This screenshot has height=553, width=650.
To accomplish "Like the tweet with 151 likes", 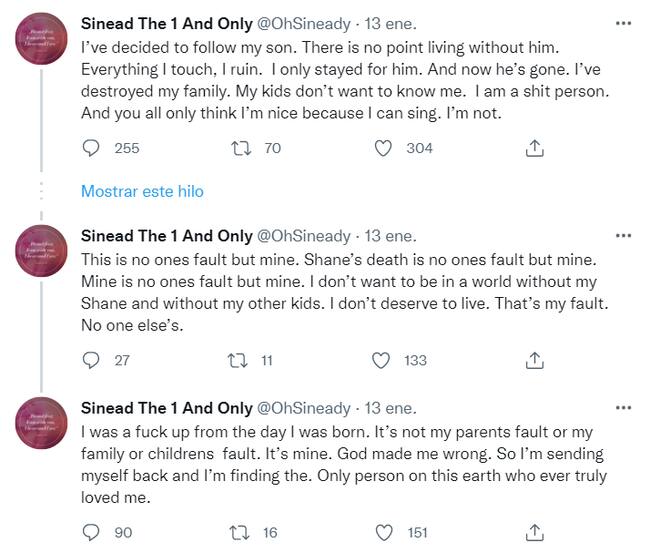I will coord(383,532).
